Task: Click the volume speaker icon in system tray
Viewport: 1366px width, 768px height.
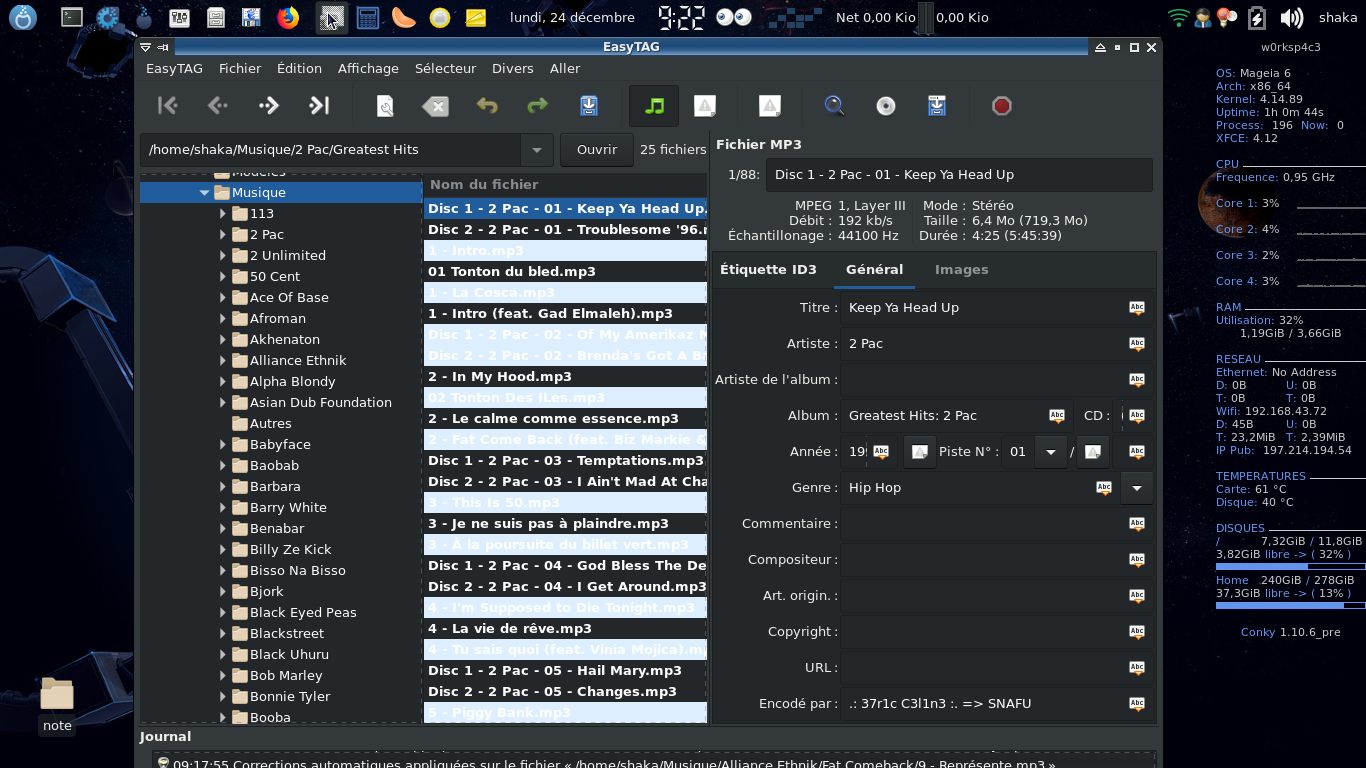Action: pyautogui.click(x=1292, y=17)
